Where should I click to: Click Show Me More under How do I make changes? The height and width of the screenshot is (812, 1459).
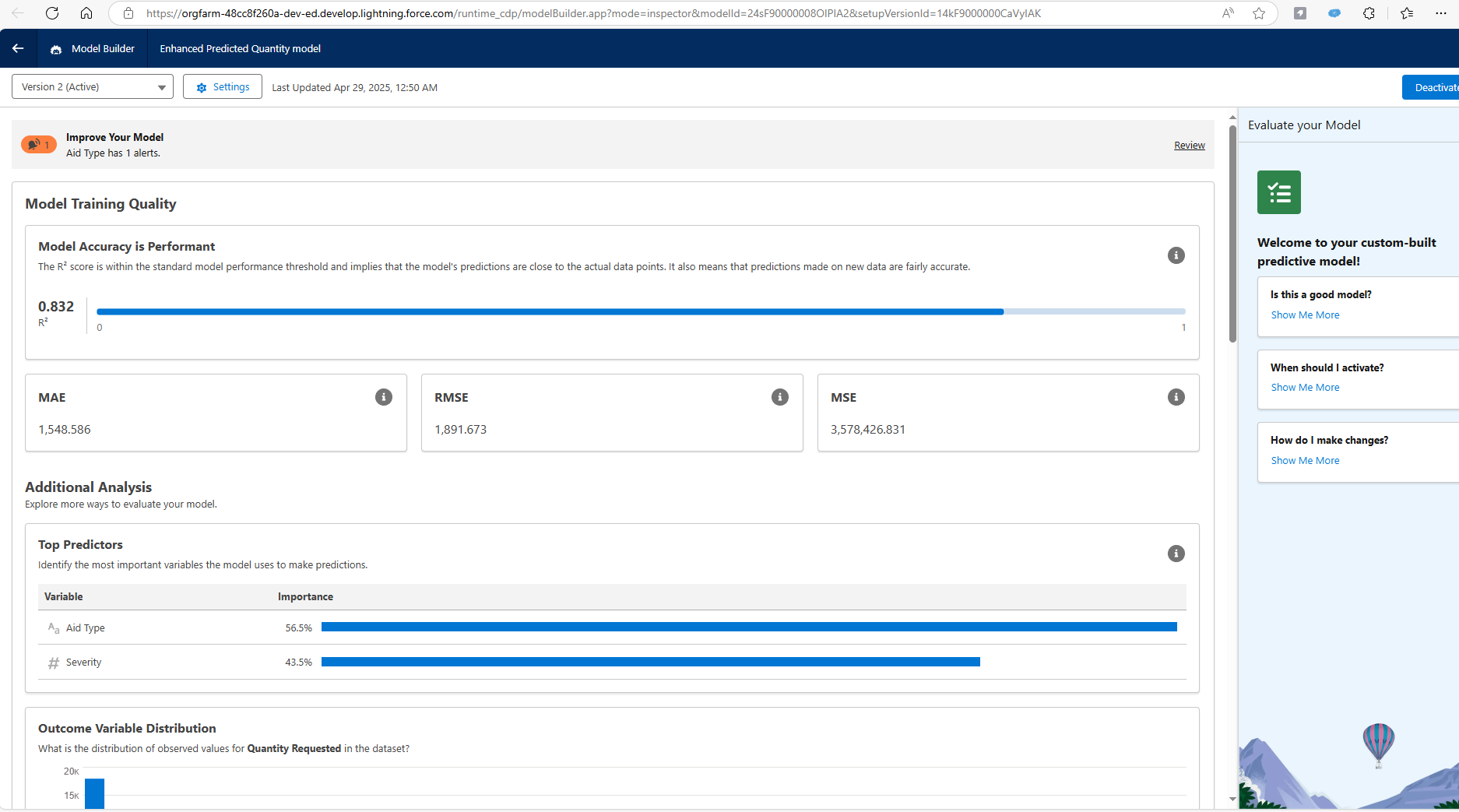click(1306, 461)
